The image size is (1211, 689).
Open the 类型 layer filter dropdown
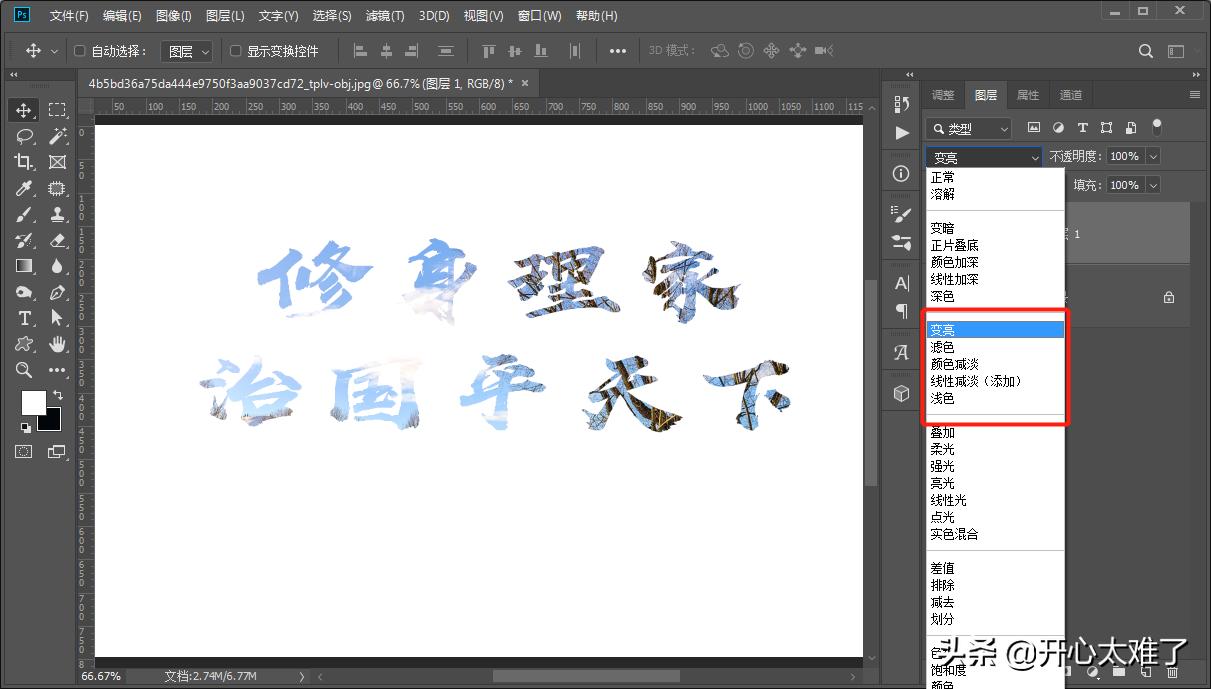click(968, 128)
